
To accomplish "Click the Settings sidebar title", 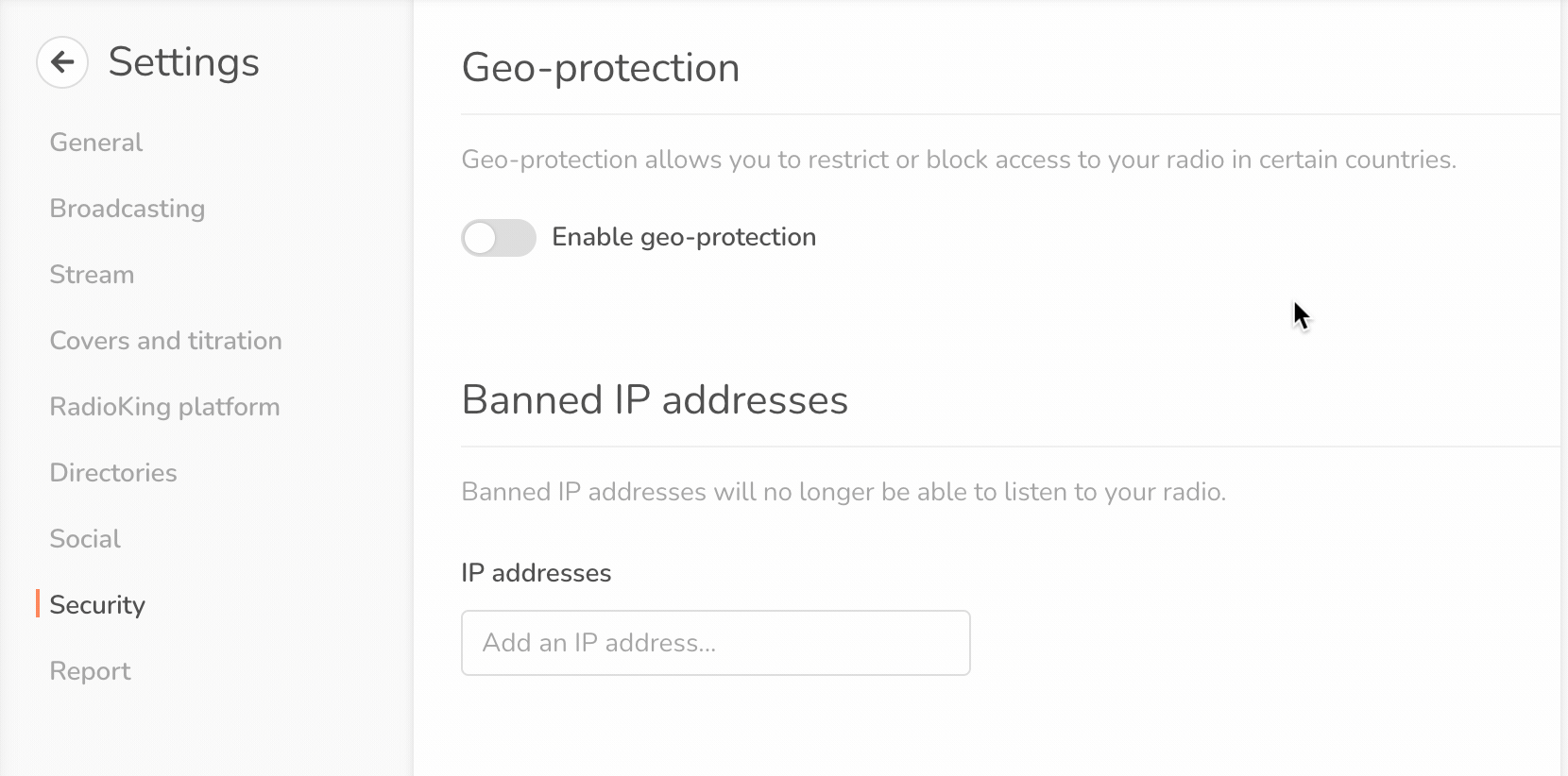I will [x=183, y=62].
